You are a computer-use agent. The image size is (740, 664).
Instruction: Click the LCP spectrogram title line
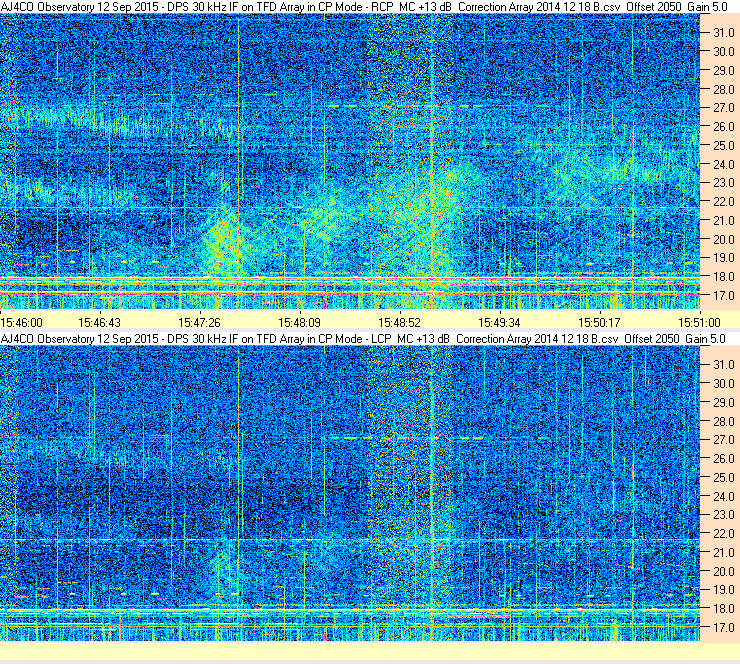pos(363,339)
